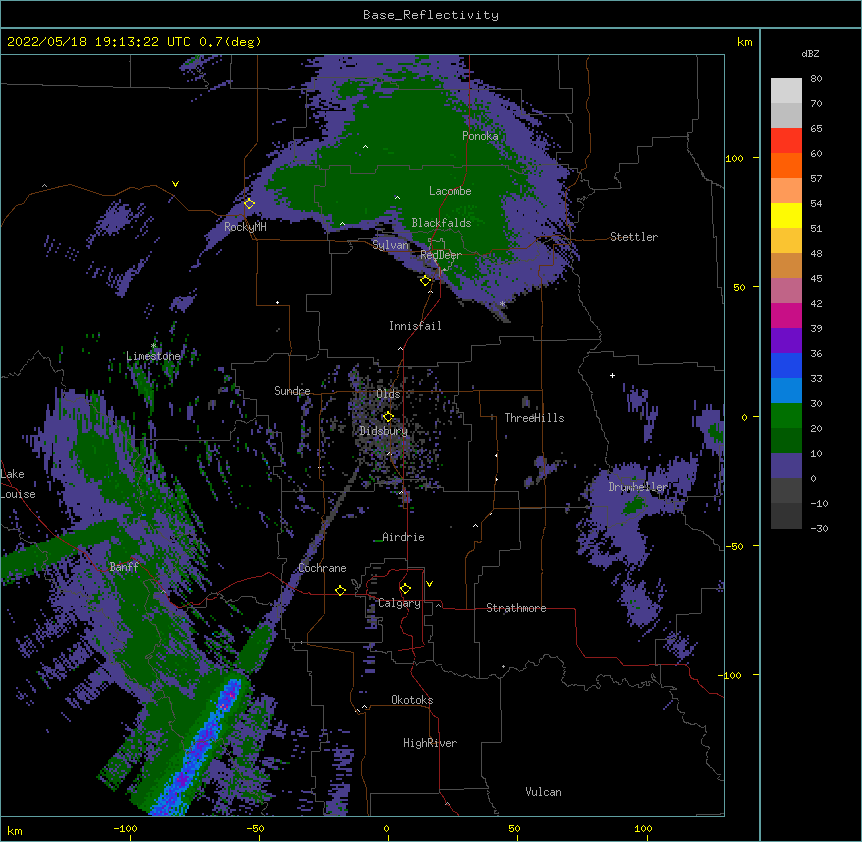Viewport: 862px width, 842px height.
Task: Click the Lake Louise label
Action: coord(18,484)
